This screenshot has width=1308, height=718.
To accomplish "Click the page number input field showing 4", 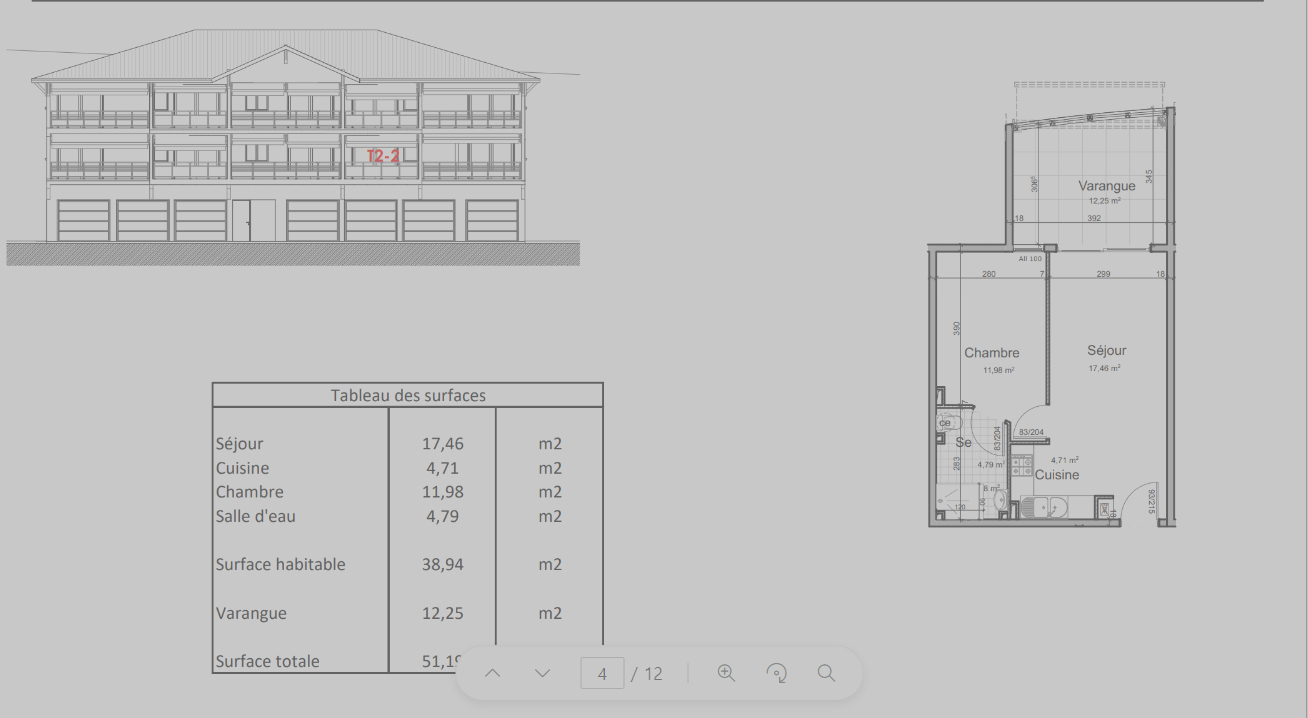I will click(602, 673).
